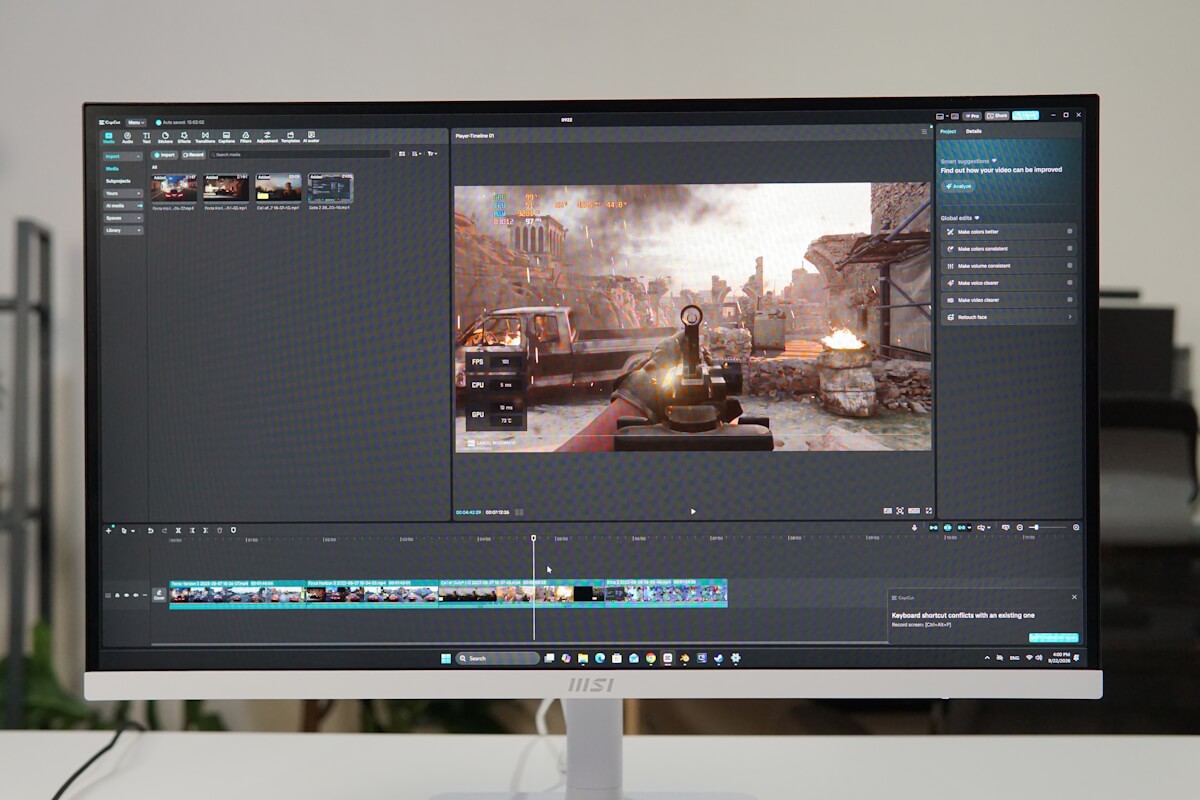Click the Delete trash icon in timeline toolbar
This screenshot has width=1200, height=800.
coord(219,530)
